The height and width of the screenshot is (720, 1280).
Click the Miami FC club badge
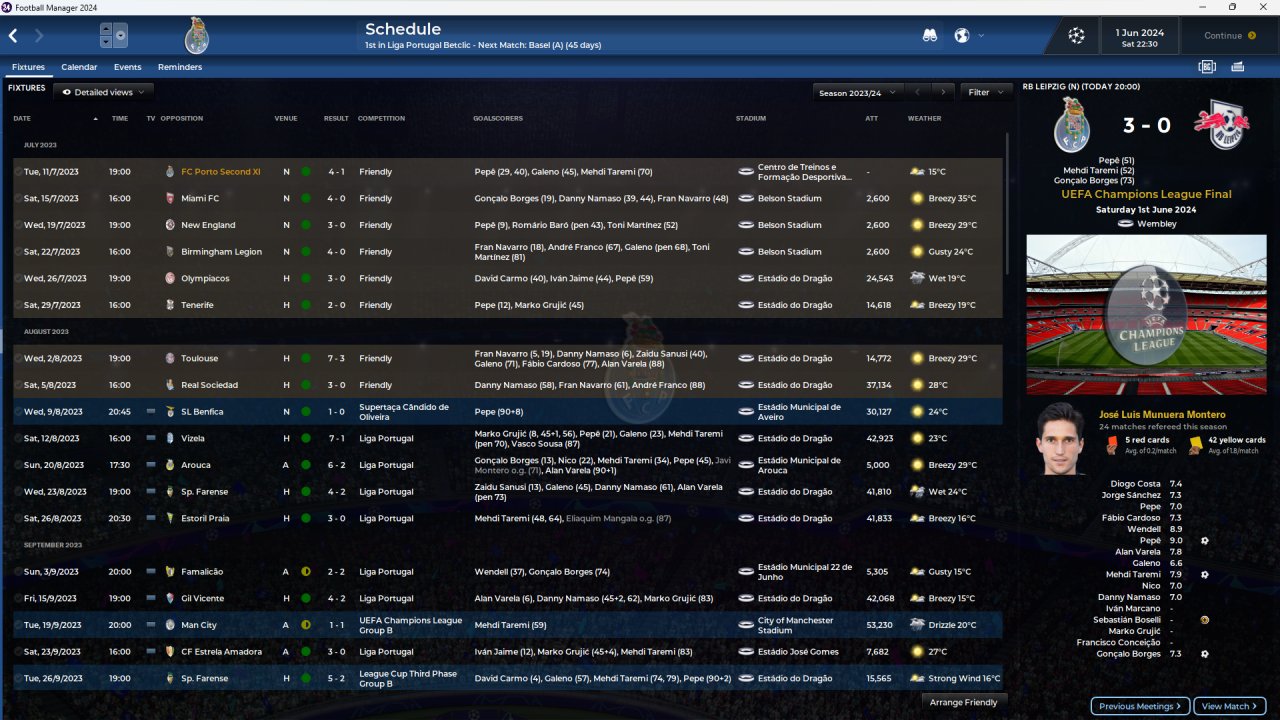(x=170, y=198)
